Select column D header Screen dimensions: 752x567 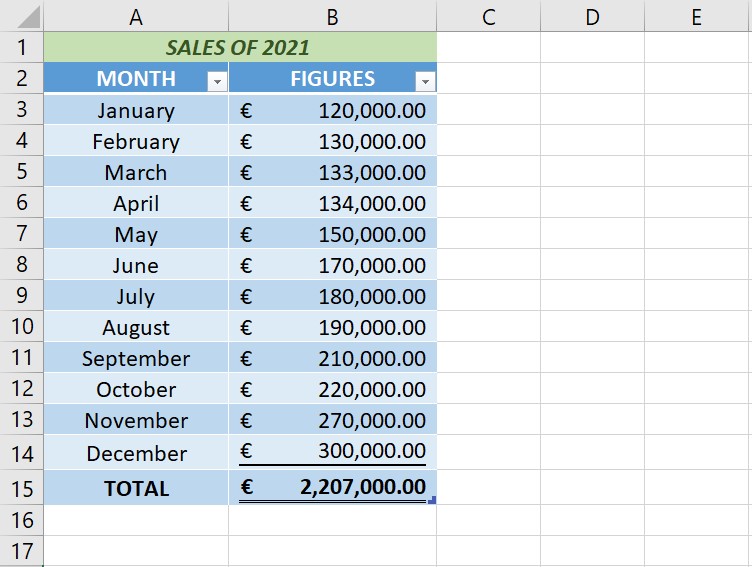pyautogui.click(x=592, y=17)
